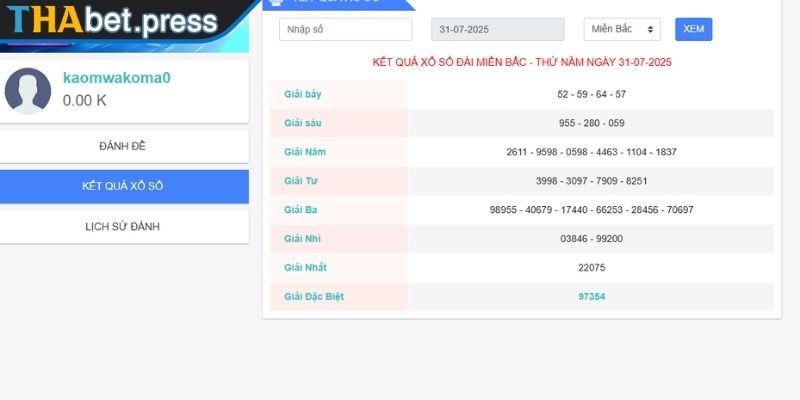Open the ĐÁNH ĐỀ menu item
Image resolution: width=800 pixels, height=400 pixels.
123,146
